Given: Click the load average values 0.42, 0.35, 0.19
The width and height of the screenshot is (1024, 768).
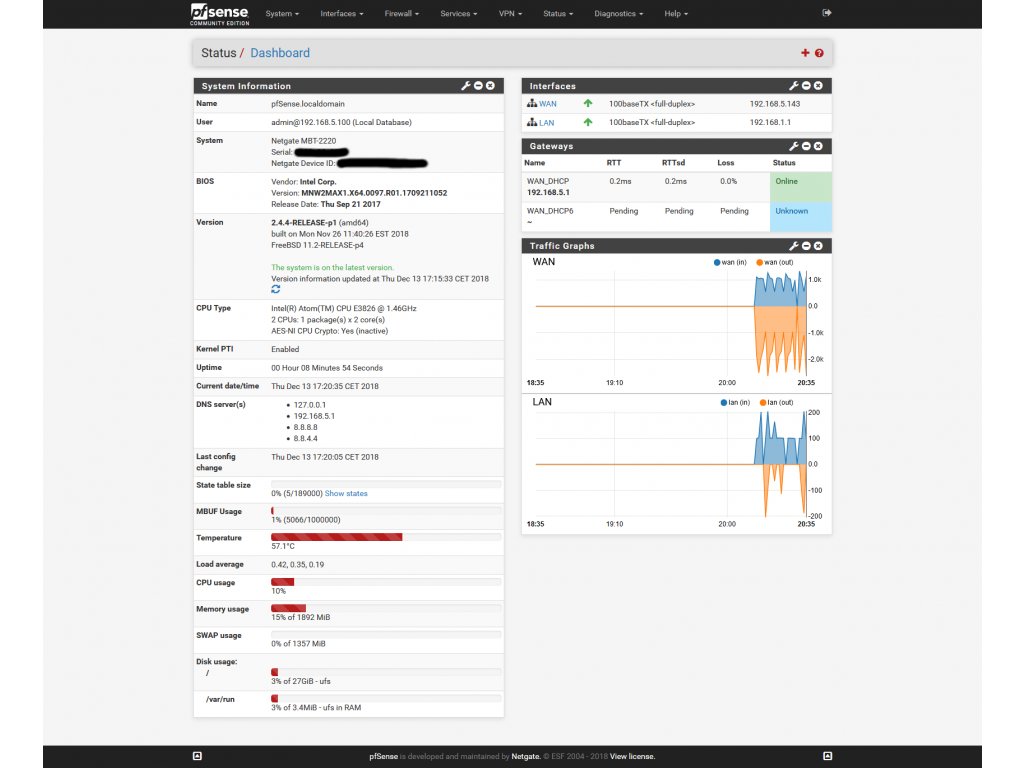Looking at the screenshot, I should (298, 565).
